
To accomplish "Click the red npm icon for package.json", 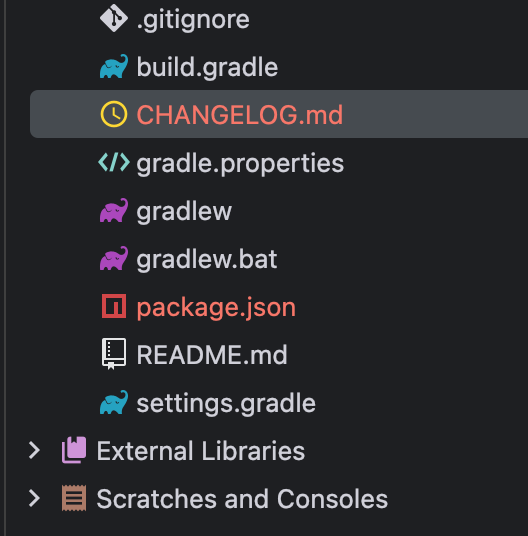I will pyautogui.click(x=114, y=306).
